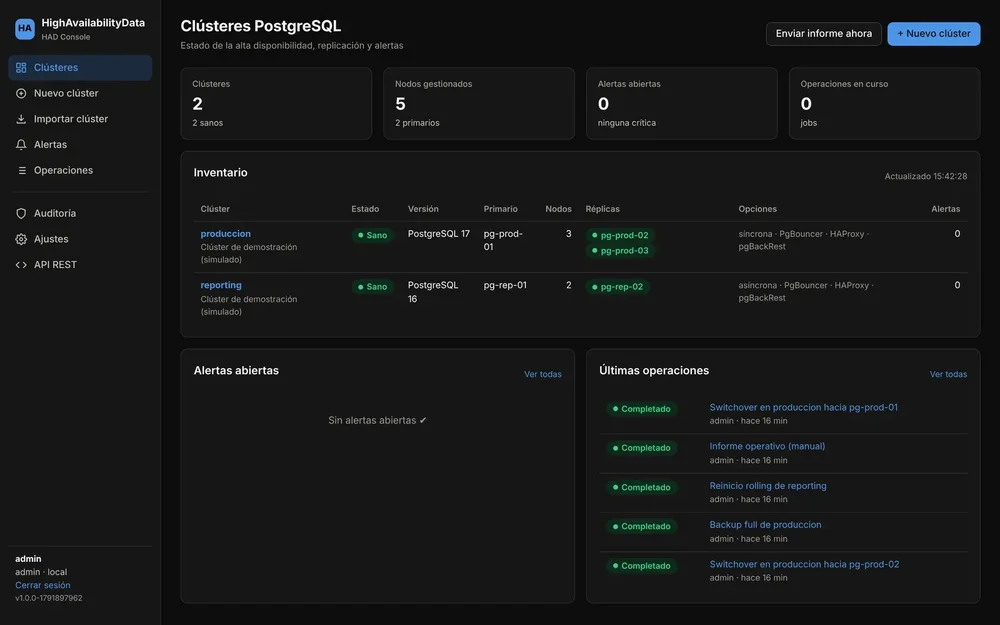Image resolution: width=1000 pixels, height=625 pixels.
Task: Click the Ajustes gear icon
Action: tap(21, 239)
